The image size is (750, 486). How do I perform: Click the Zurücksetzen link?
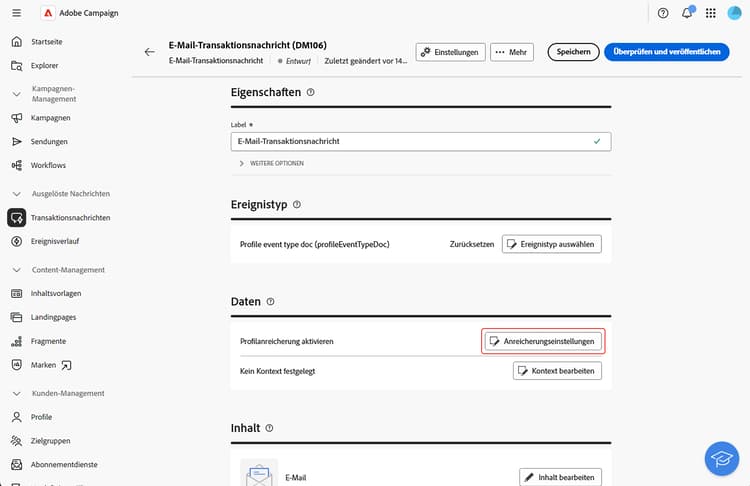[x=470, y=244]
